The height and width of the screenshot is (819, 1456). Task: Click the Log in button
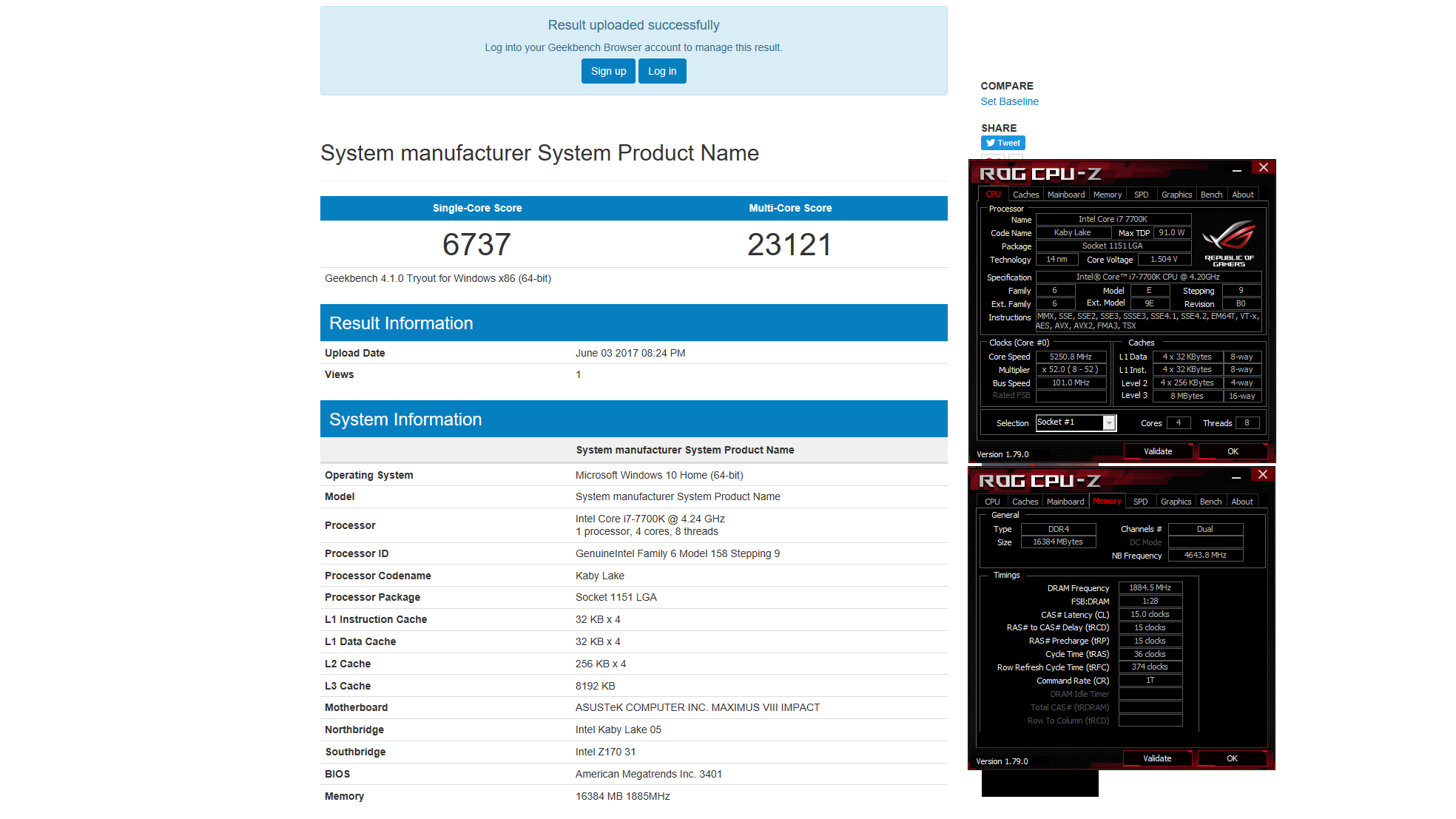tap(662, 71)
